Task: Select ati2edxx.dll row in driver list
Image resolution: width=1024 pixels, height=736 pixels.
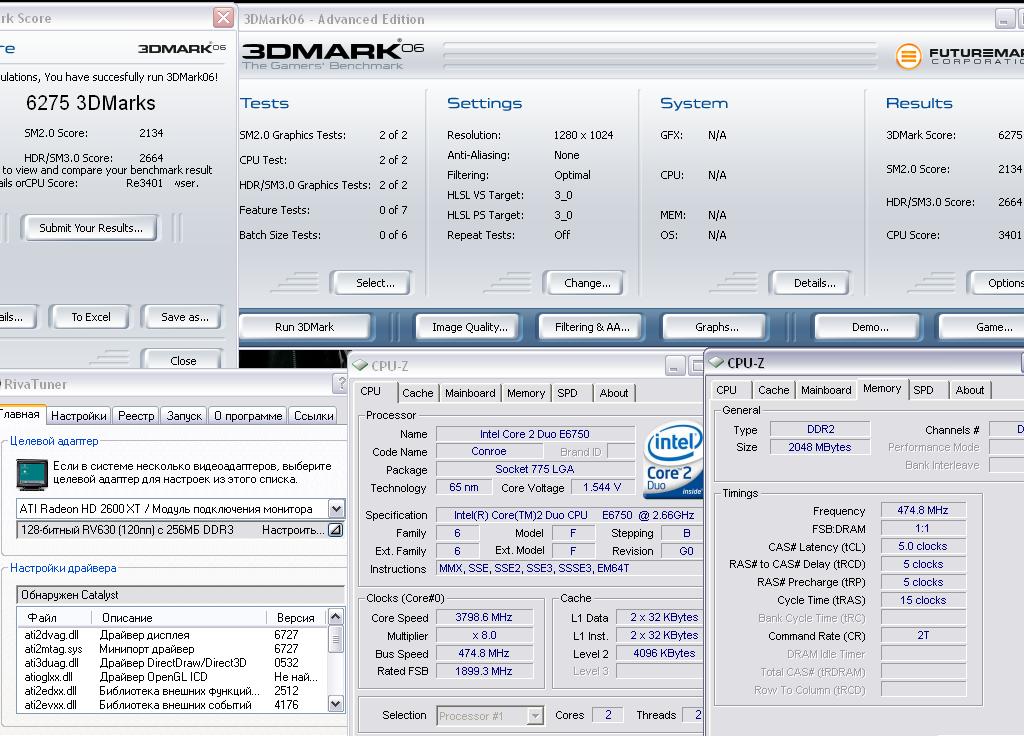Action: click(172, 691)
